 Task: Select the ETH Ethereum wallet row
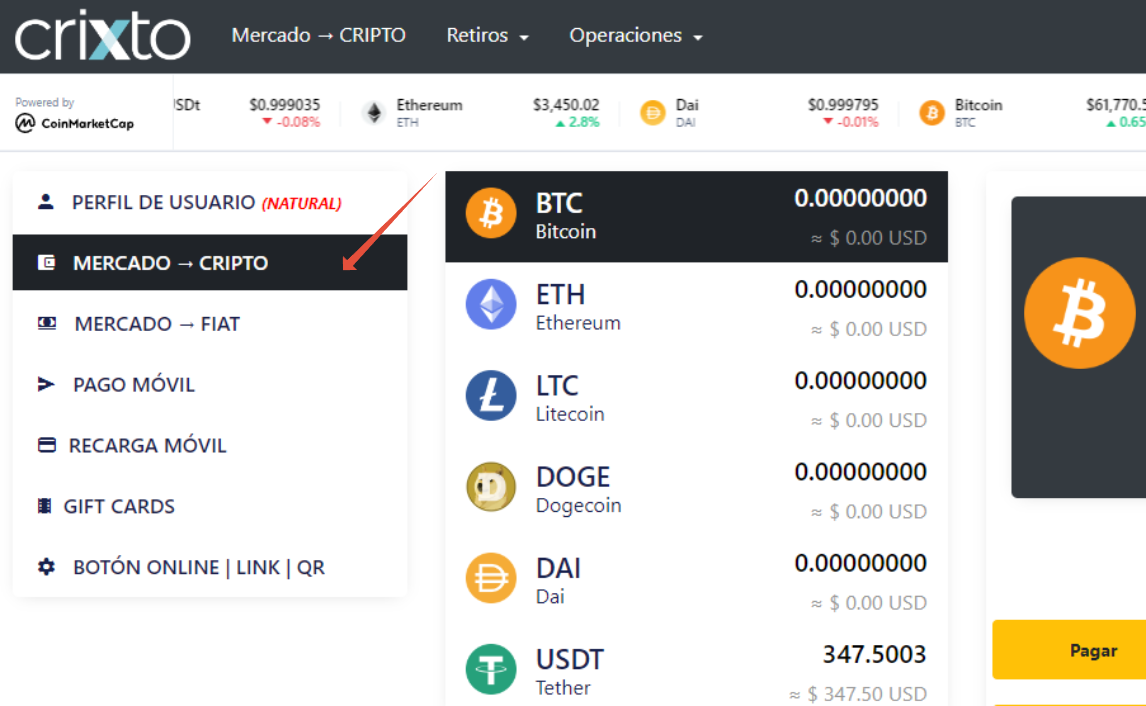coord(697,308)
